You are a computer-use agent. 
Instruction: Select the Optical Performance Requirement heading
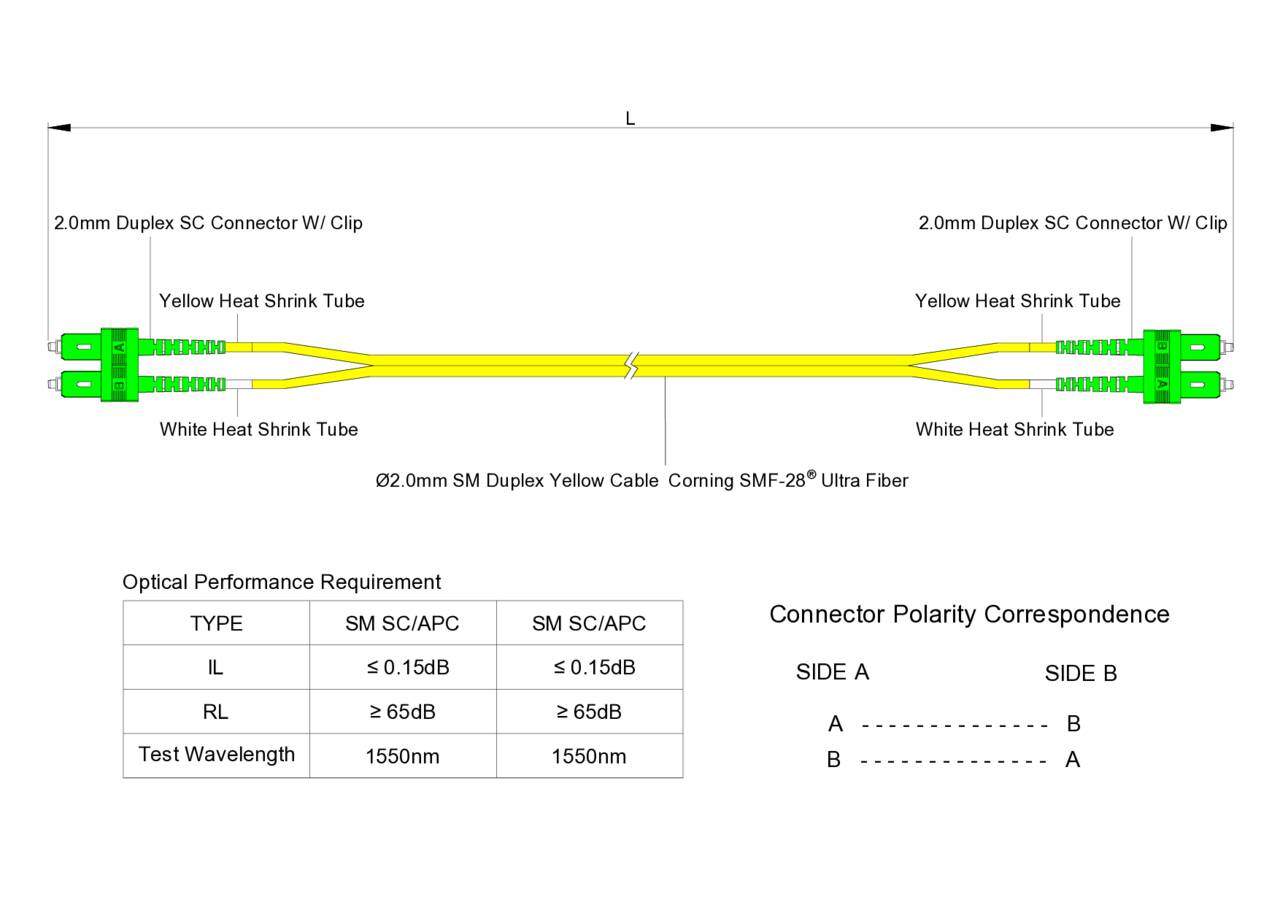tap(281, 582)
